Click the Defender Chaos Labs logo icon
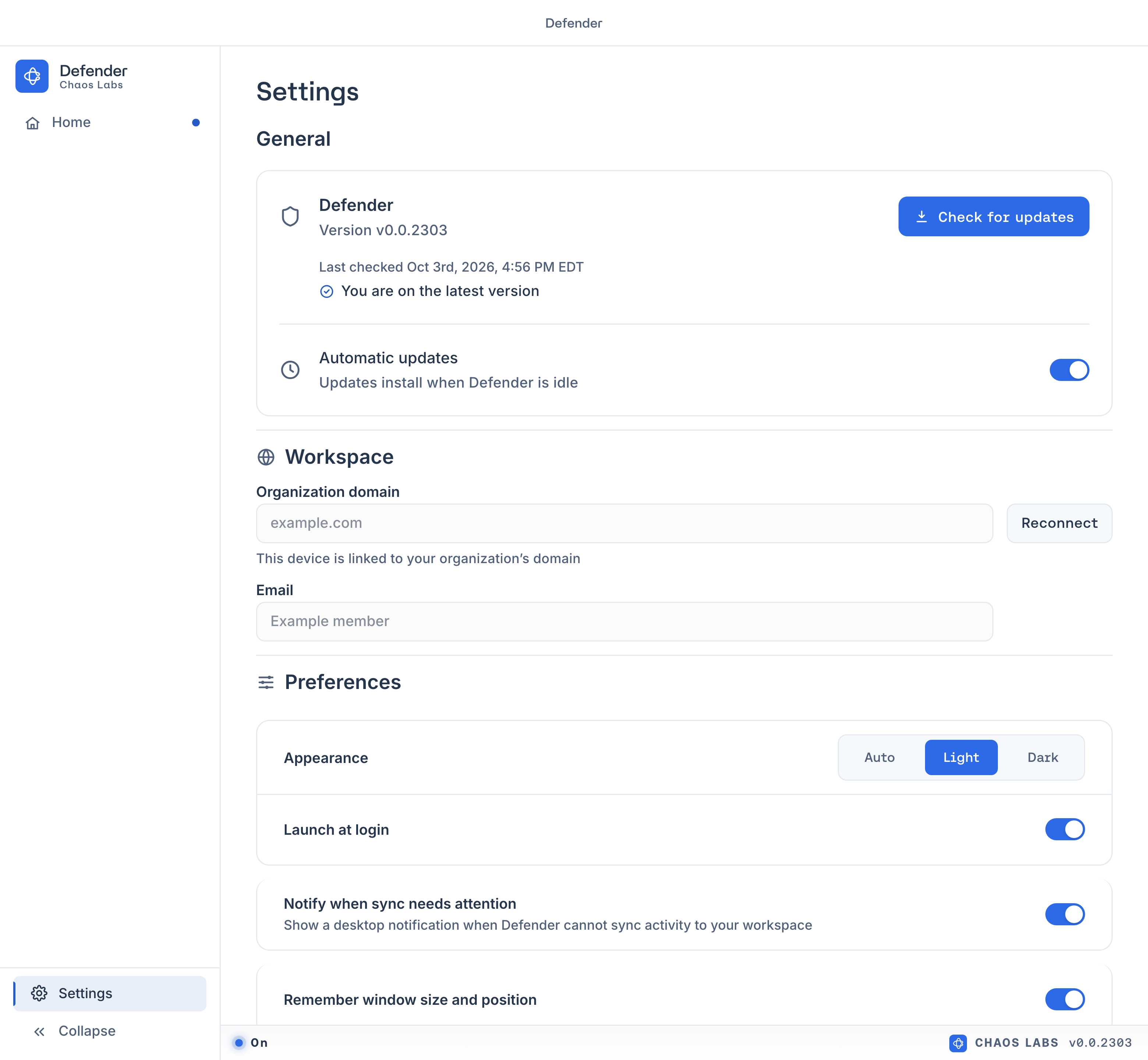The width and height of the screenshot is (1148, 1060). 32,76
